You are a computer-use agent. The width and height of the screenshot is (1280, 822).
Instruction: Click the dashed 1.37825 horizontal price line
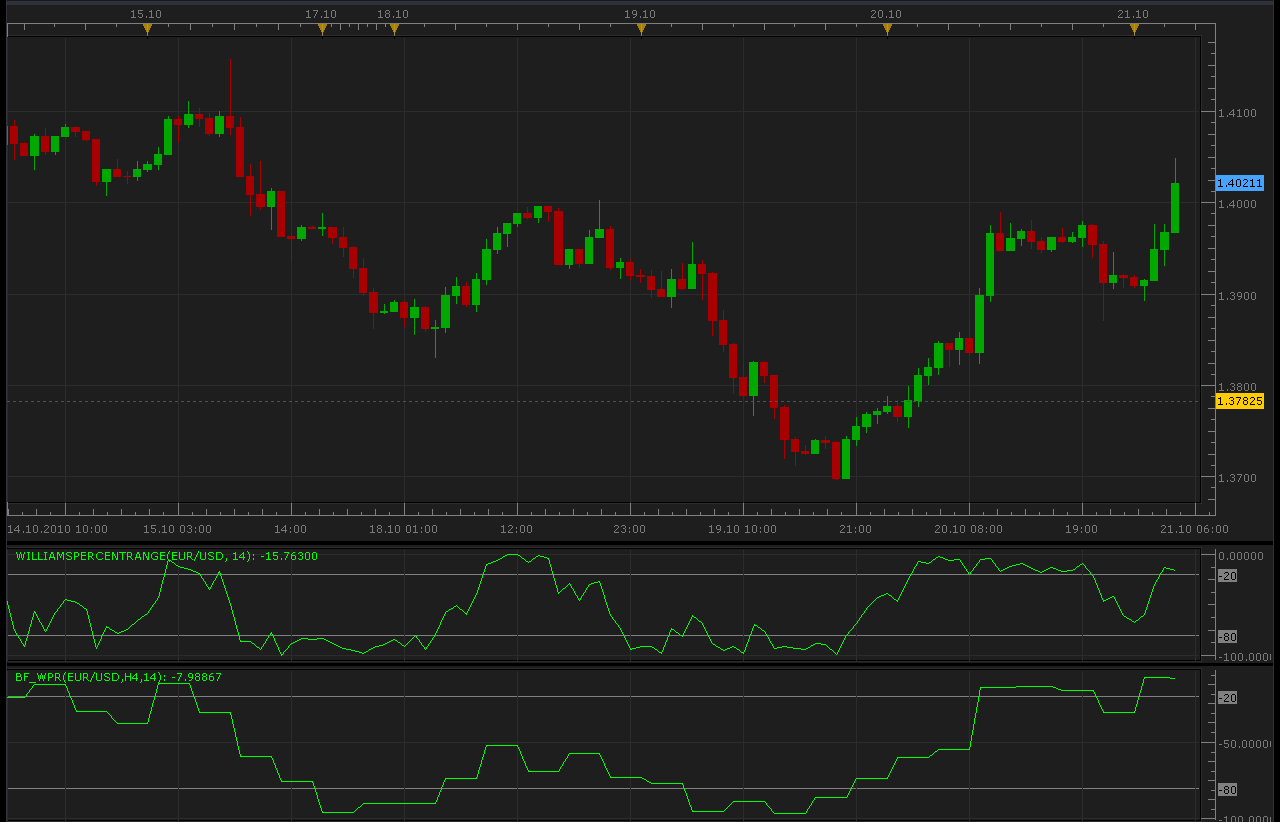(603, 401)
